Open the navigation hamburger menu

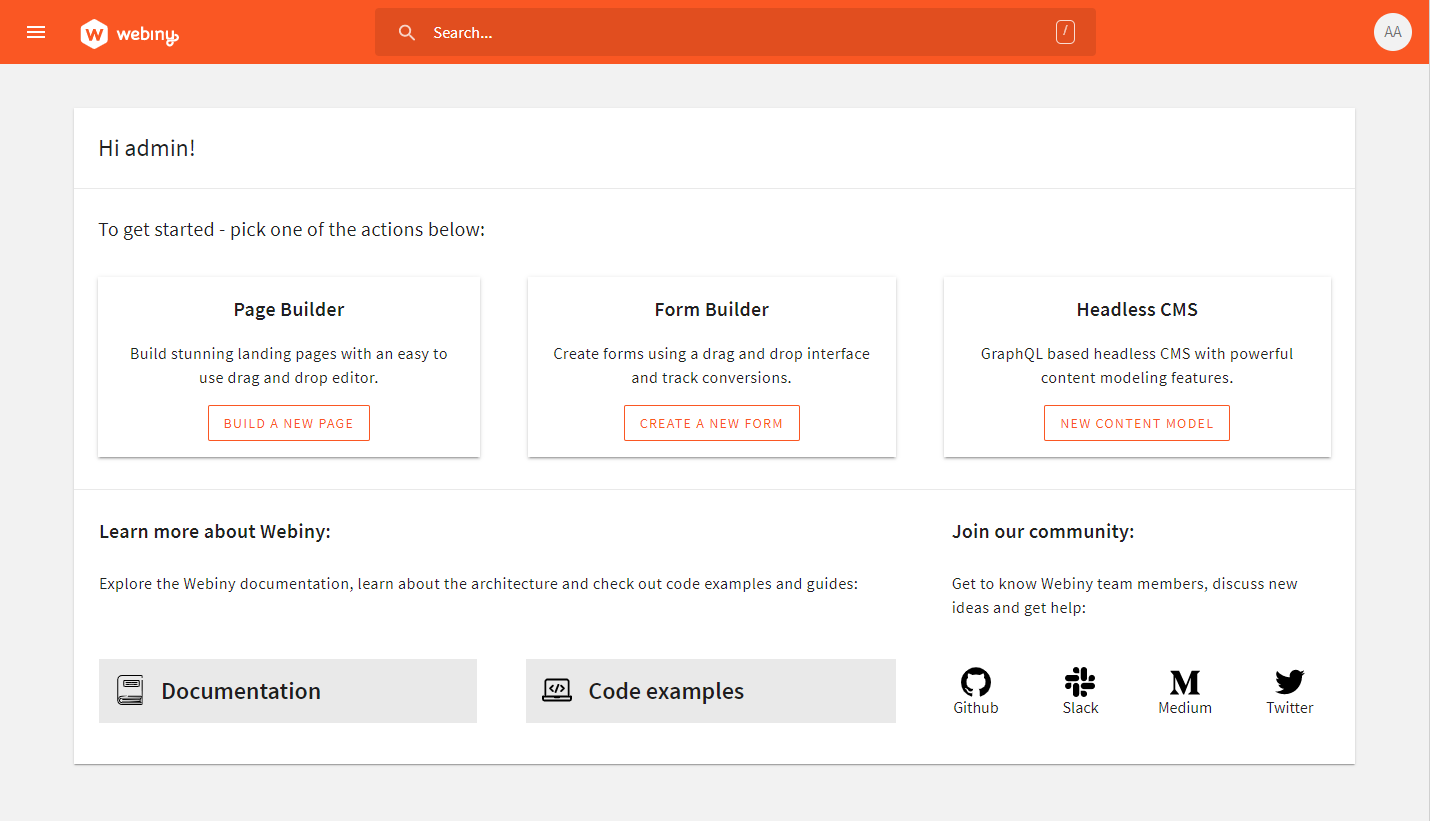[x=36, y=31]
